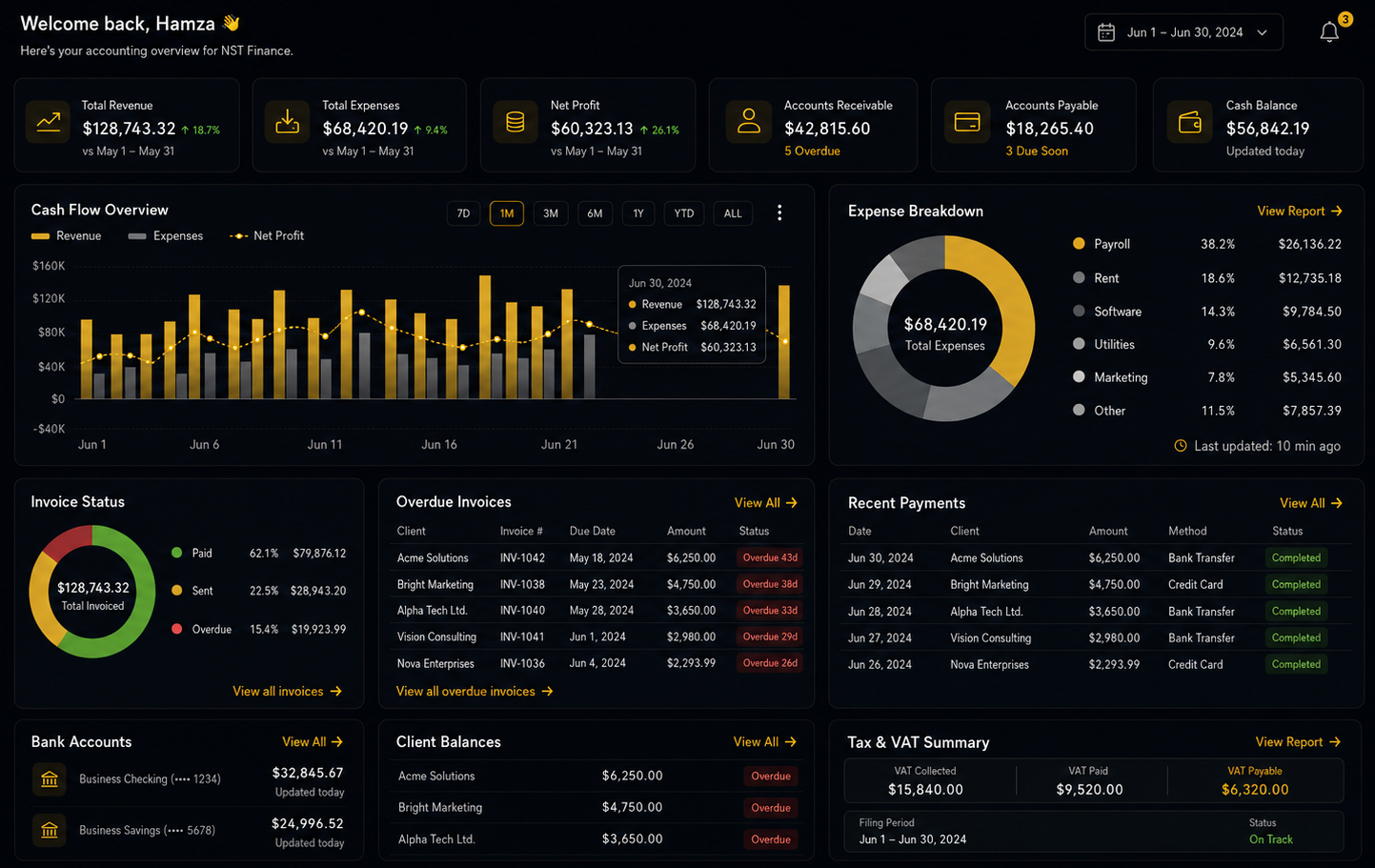Click View all overdue invoices link
Viewport: 1375px width, 868px height.
coord(475,692)
